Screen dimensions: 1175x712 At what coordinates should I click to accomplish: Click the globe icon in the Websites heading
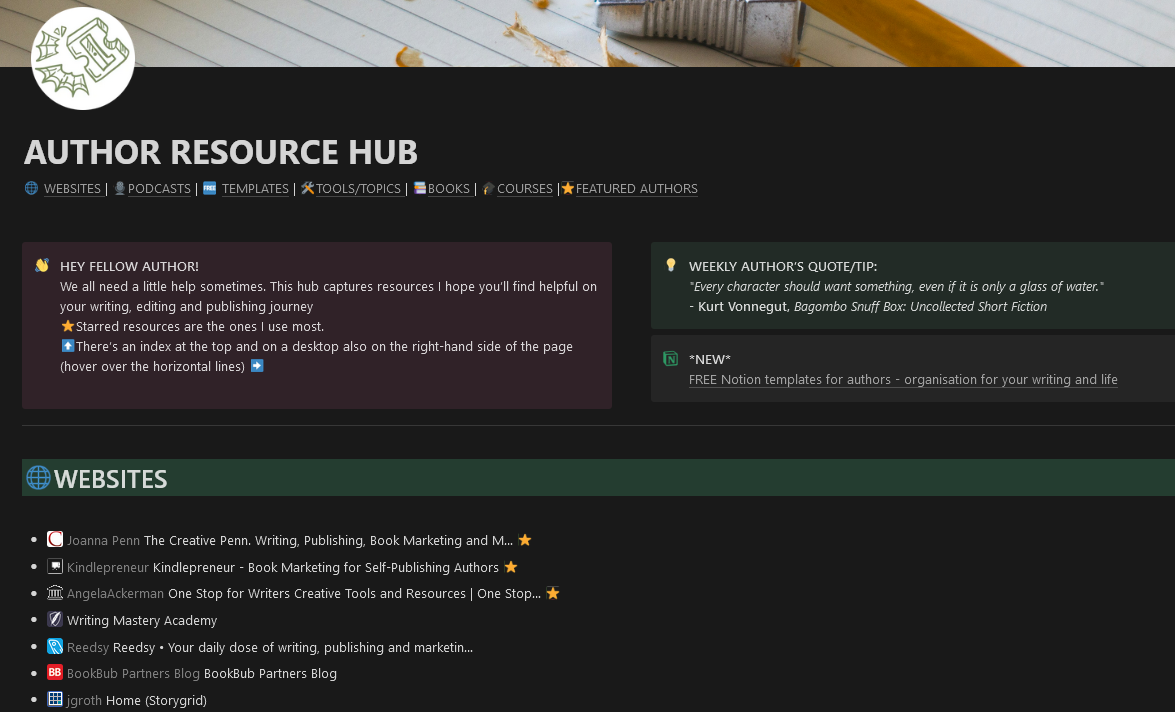38,478
